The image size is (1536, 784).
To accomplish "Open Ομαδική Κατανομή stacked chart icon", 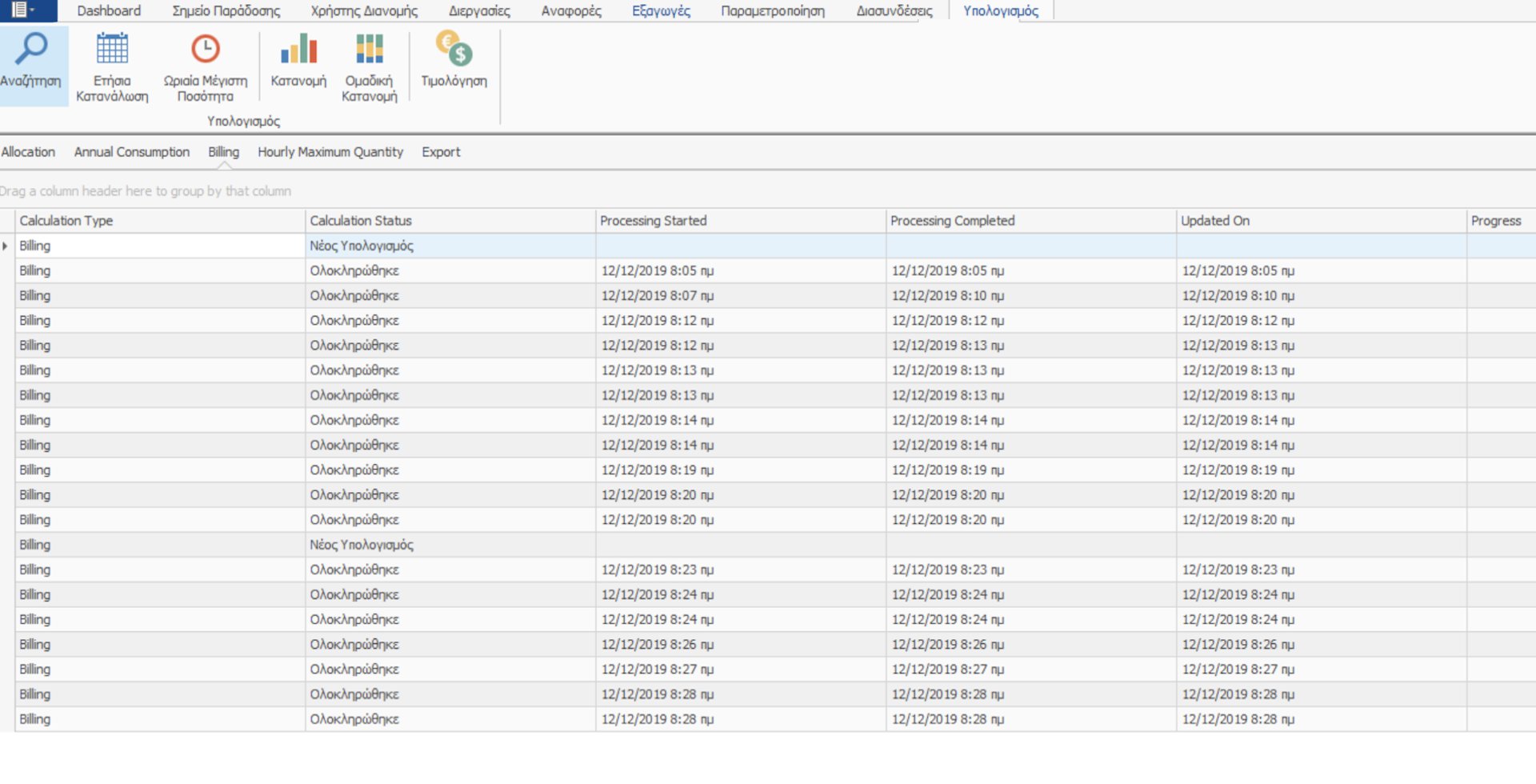I will tap(369, 50).
